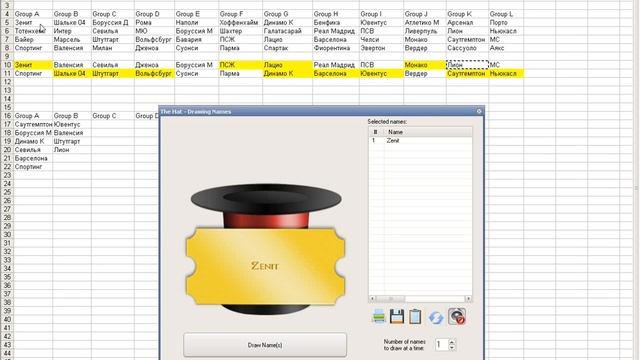The width and height of the screenshot is (640, 360).
Task: Increase number of names to draw
Action: point(452,342)
